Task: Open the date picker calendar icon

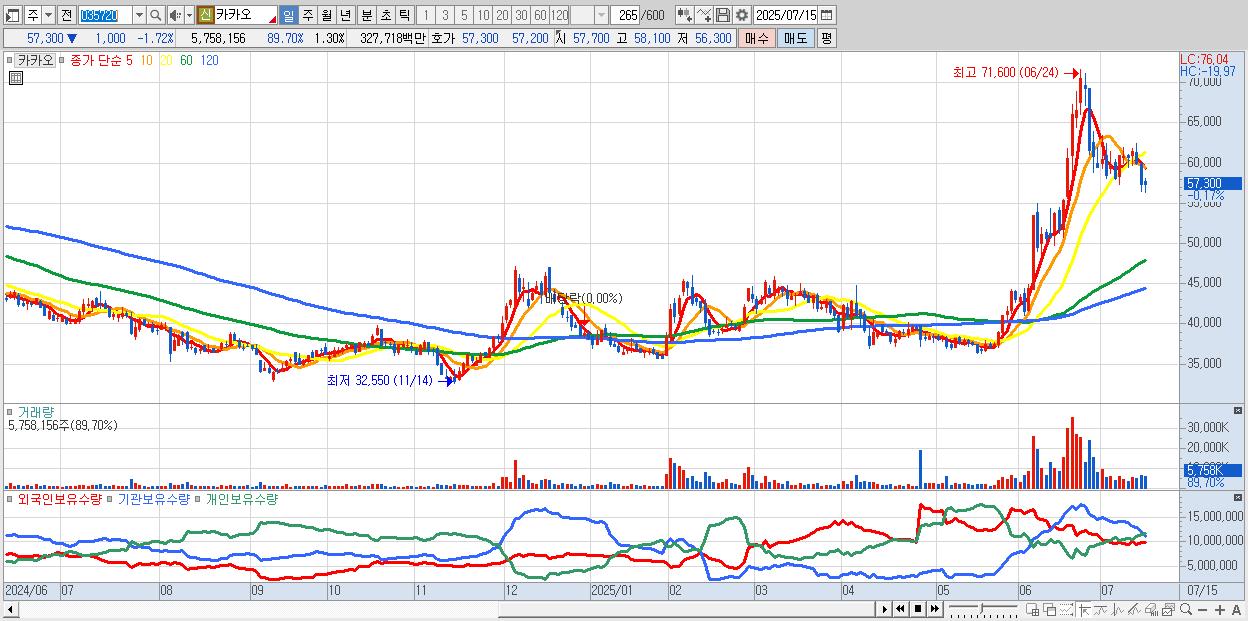Action: tap(826, 16)
